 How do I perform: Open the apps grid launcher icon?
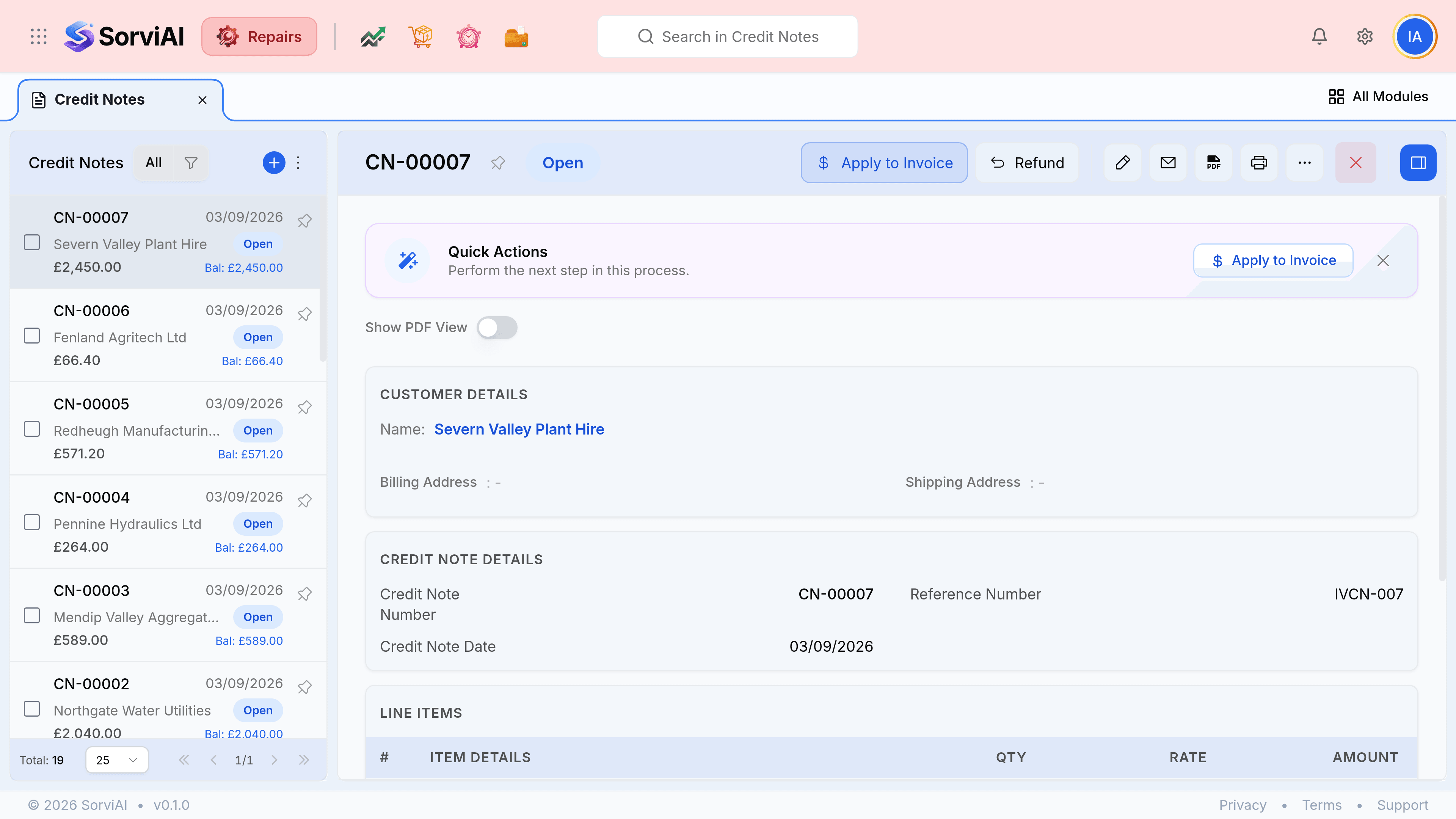(38, 37)
